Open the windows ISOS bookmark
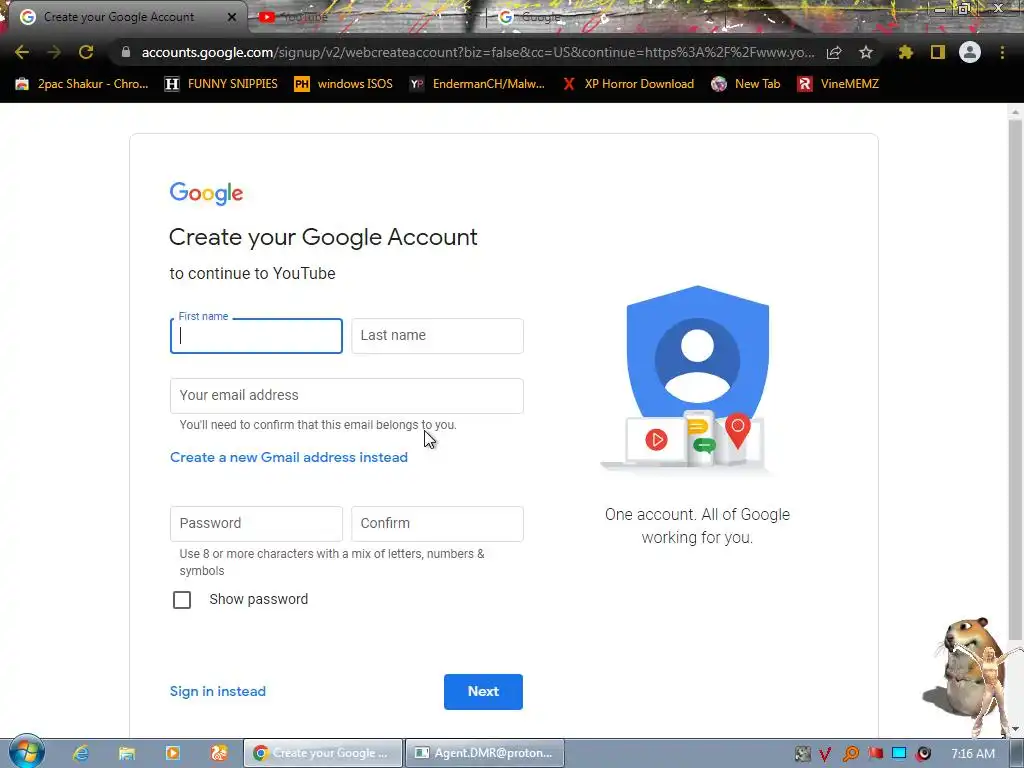The image size is (1024, 768). 344,84
